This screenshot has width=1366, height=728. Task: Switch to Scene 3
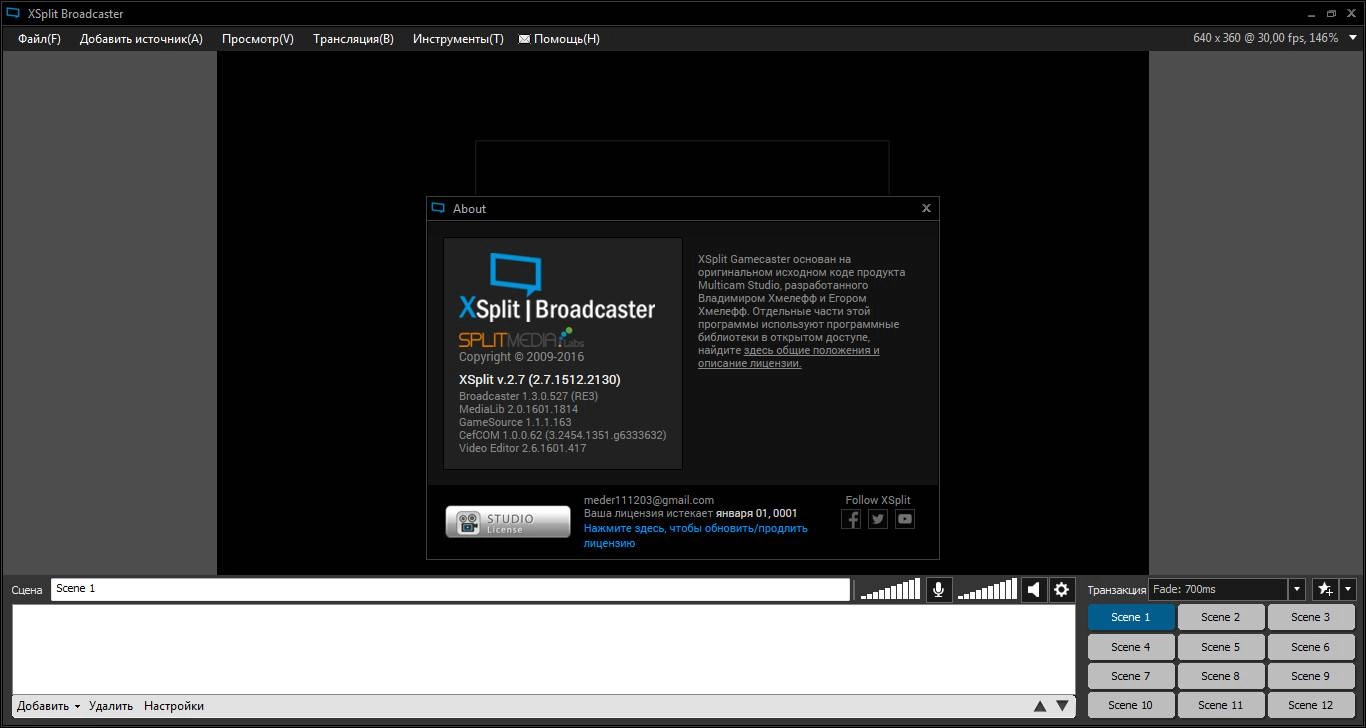(x=1311, y=617)
